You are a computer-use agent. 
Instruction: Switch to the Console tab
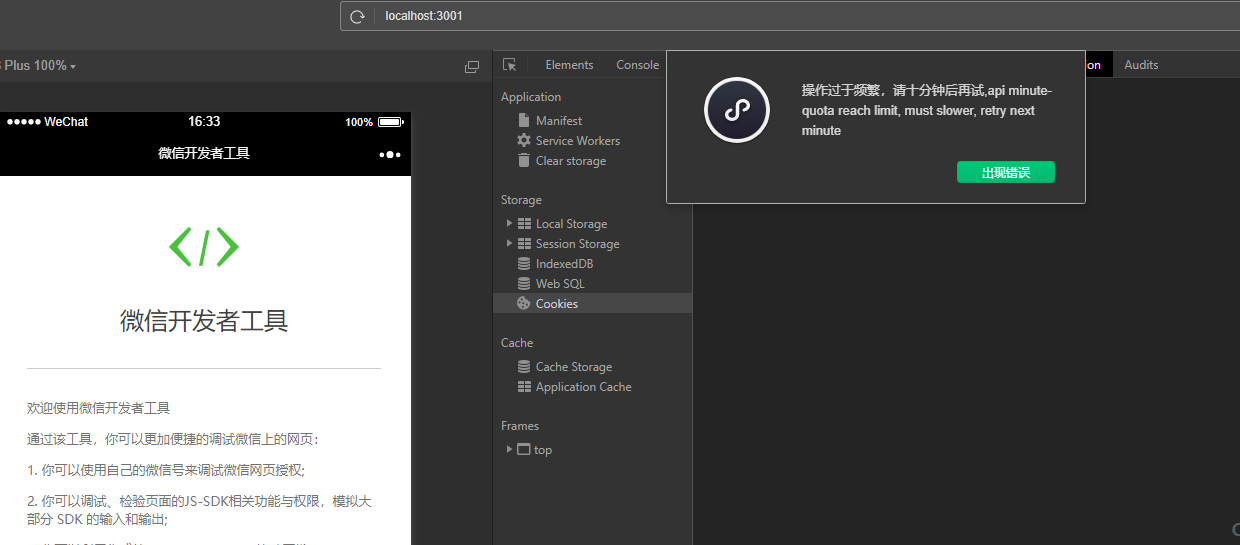[637, 65]
